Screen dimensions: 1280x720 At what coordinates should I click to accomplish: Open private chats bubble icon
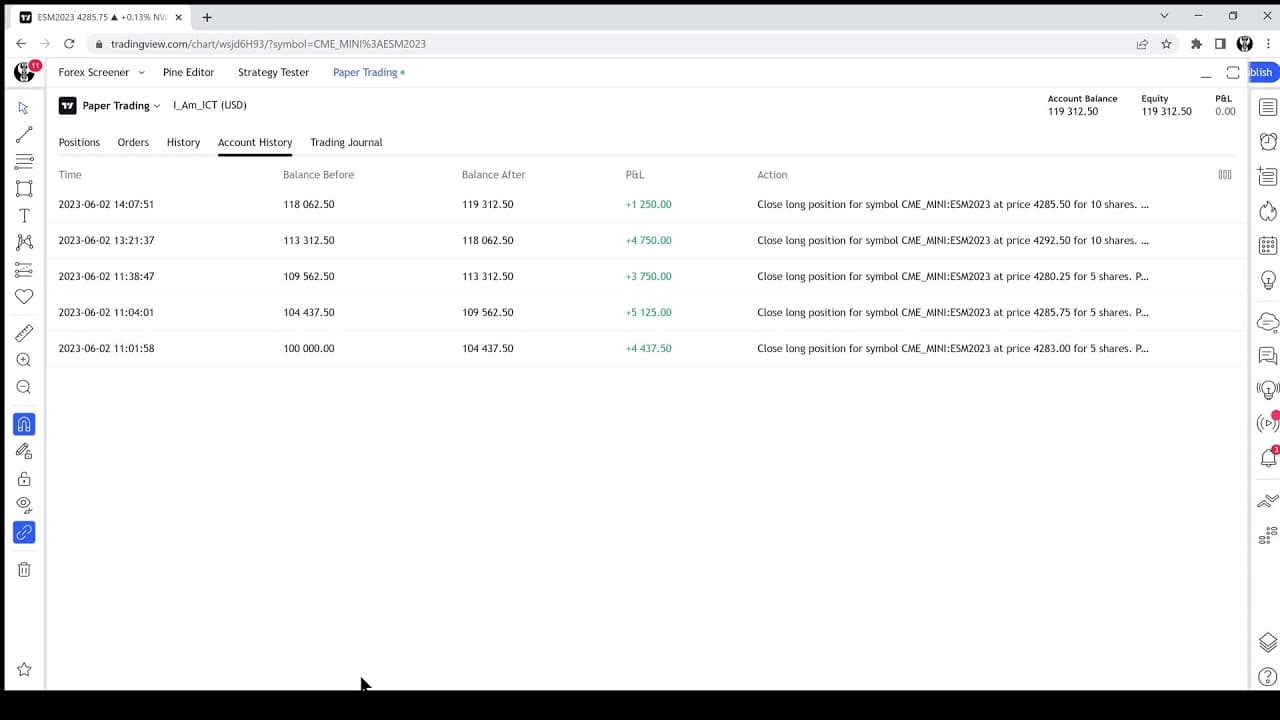tap(1268, 355)
